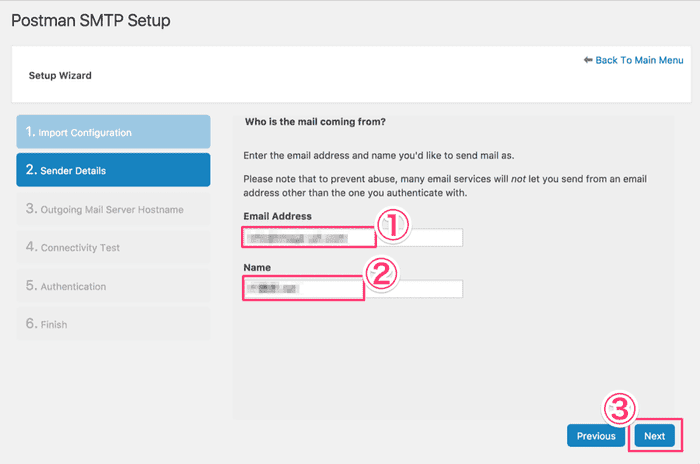Click the Next button
This screenshot has height=464, width=700.
click(654, 435)
